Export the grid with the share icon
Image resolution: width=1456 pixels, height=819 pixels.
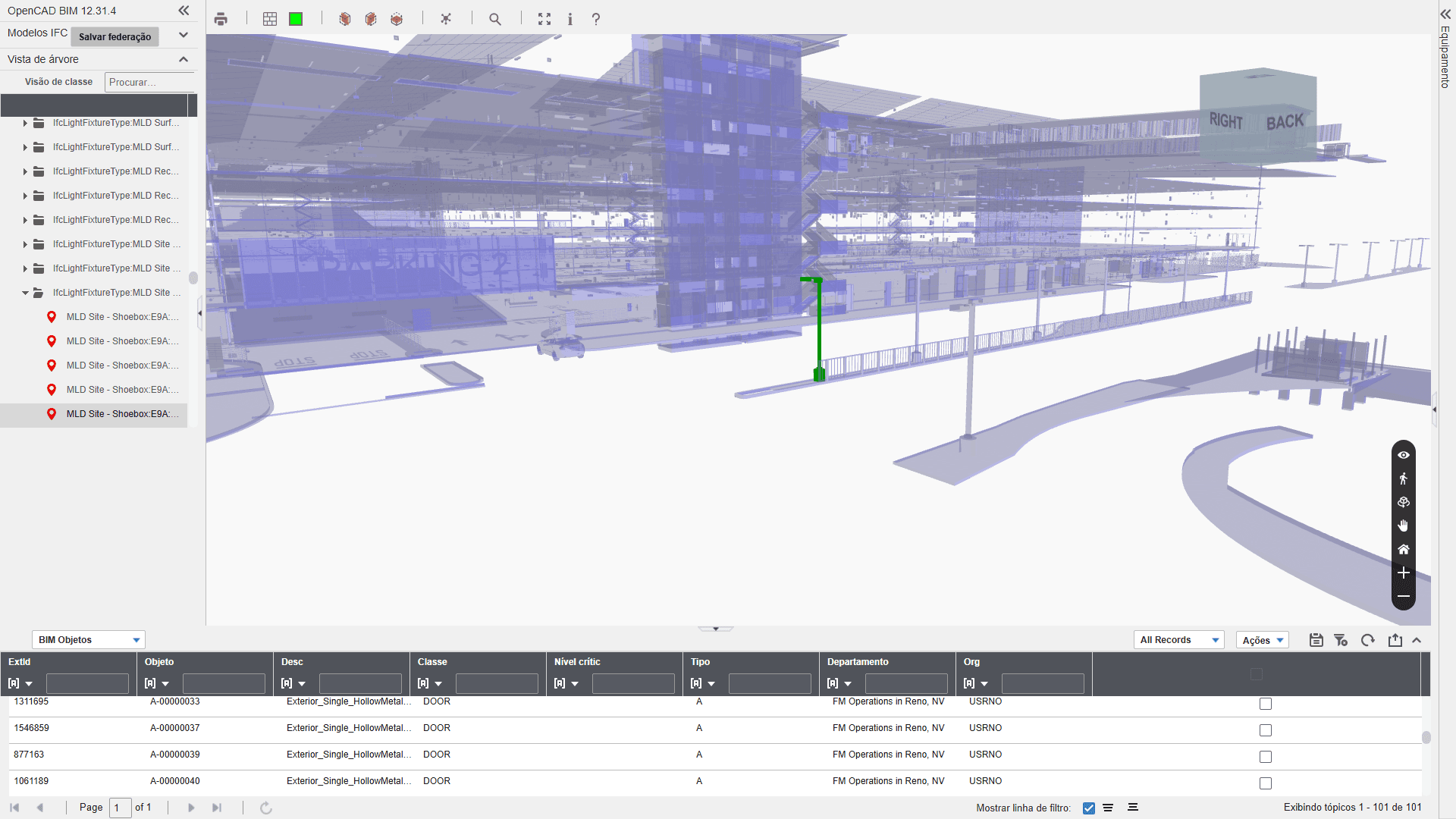coord(1395,640)
